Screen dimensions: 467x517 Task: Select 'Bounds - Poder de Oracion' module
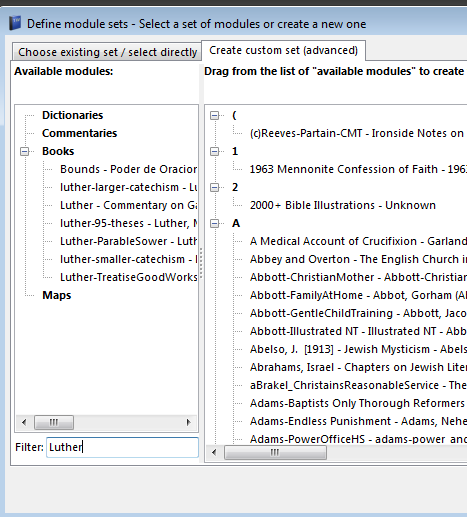pos(128,169)
